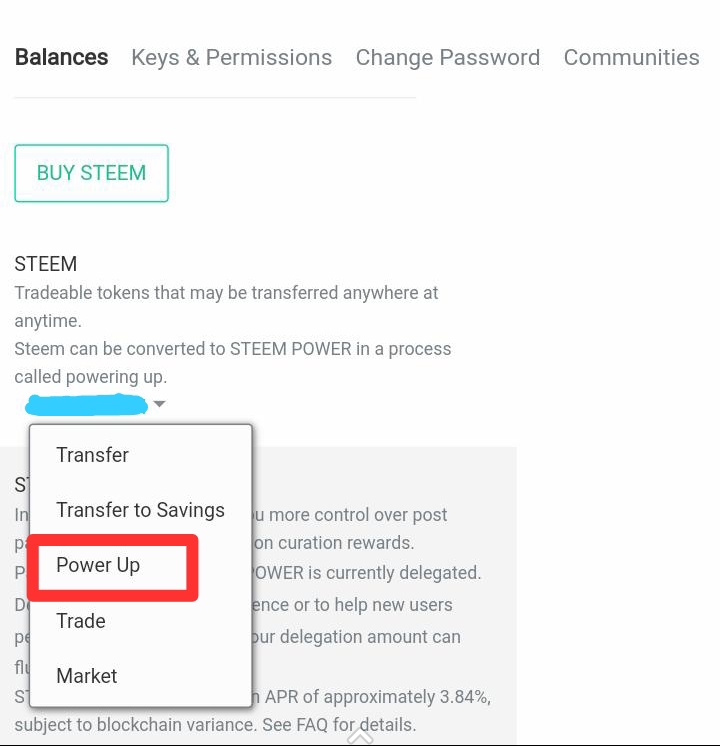Viewport: 720px width, 746px height.
Task: Open Market from the dropdown menu
Action: point(87,676)
